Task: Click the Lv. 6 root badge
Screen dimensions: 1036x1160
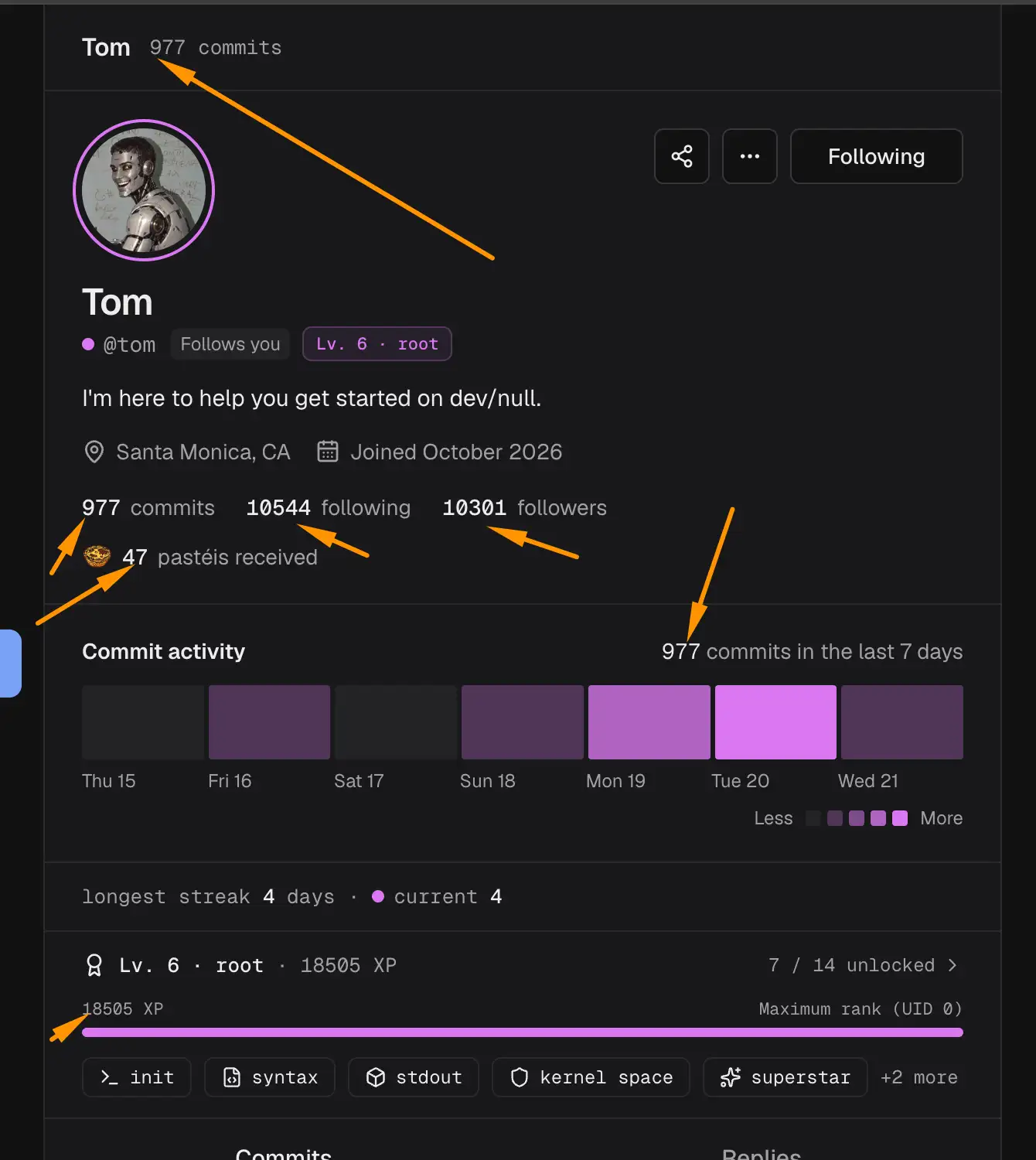Action: coord(377,344)
